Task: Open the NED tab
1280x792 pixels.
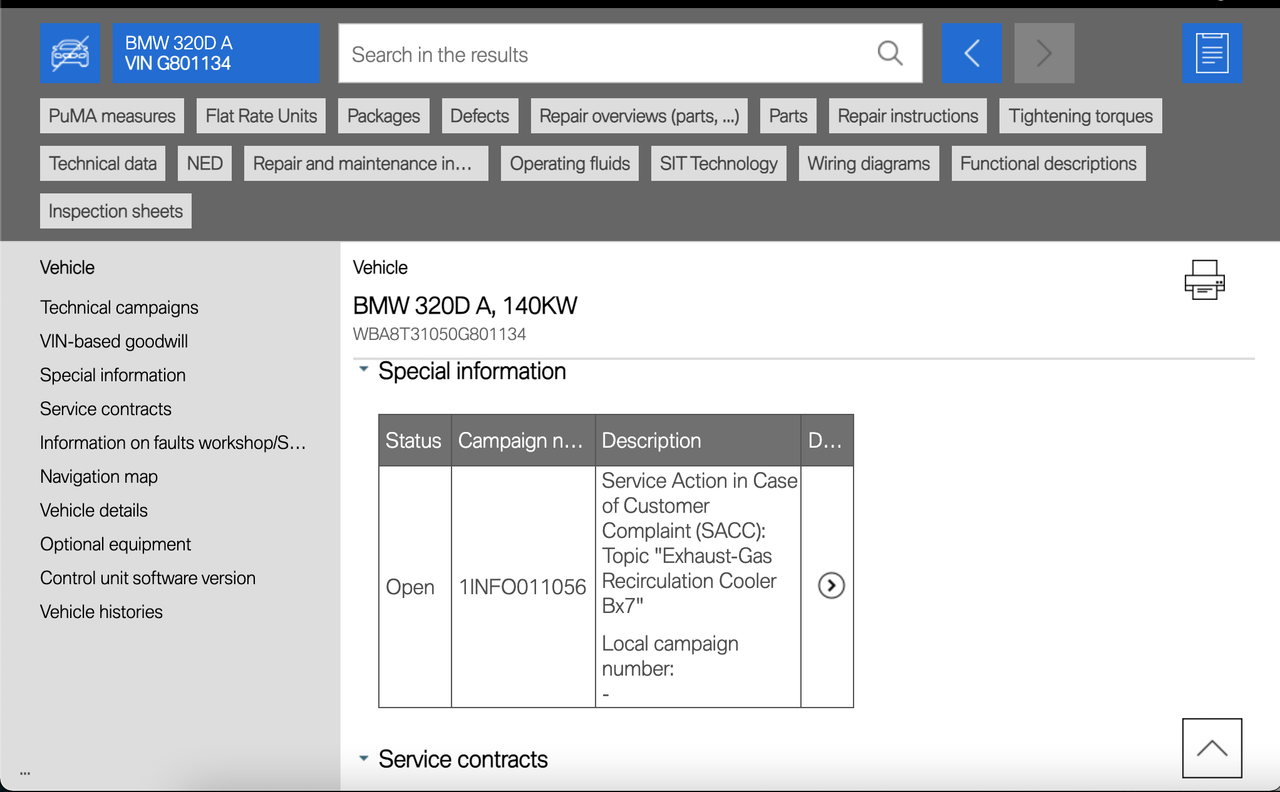Action: pyautogui.click(x=205, y=164)
